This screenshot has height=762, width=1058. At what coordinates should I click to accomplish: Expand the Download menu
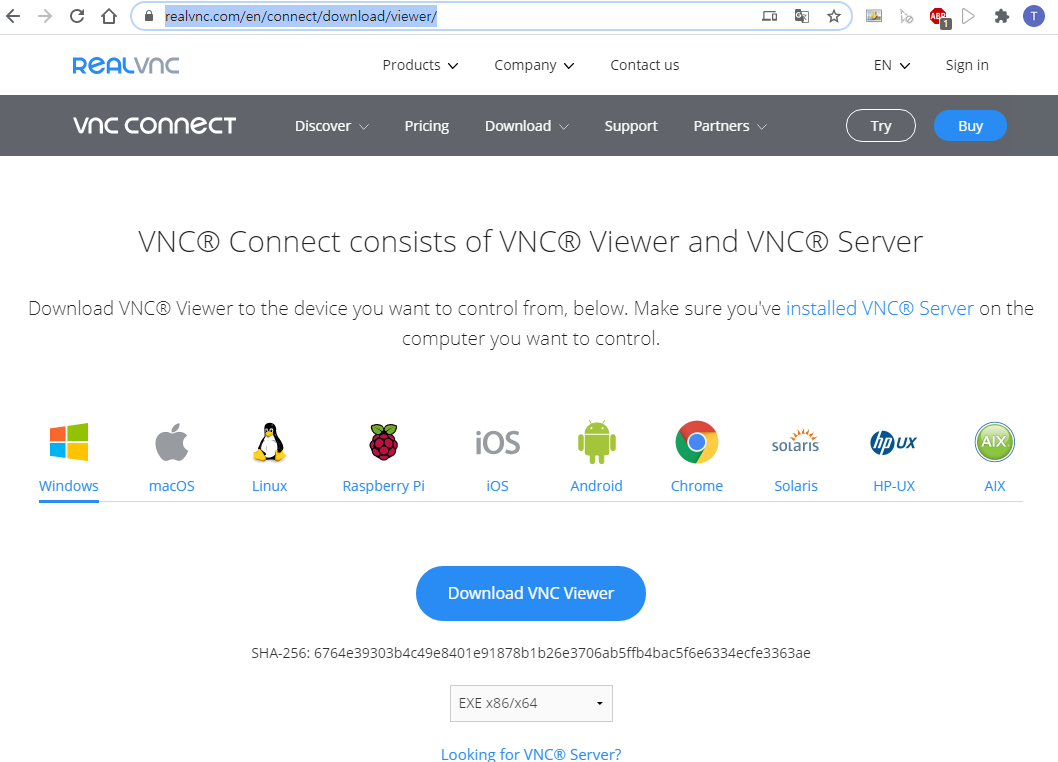[527, 126]
